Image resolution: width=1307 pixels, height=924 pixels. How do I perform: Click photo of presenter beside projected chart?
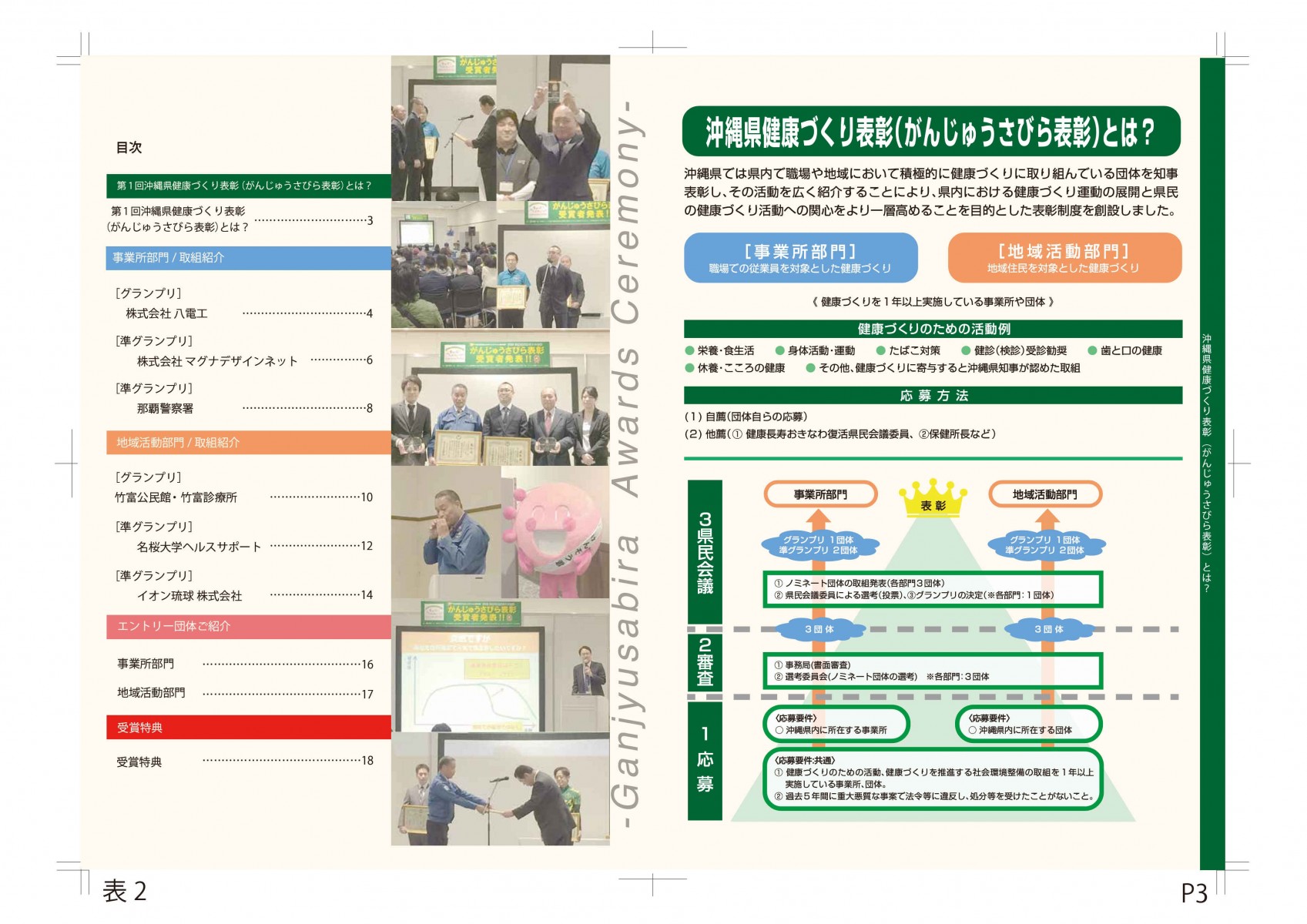pos(501,666)
